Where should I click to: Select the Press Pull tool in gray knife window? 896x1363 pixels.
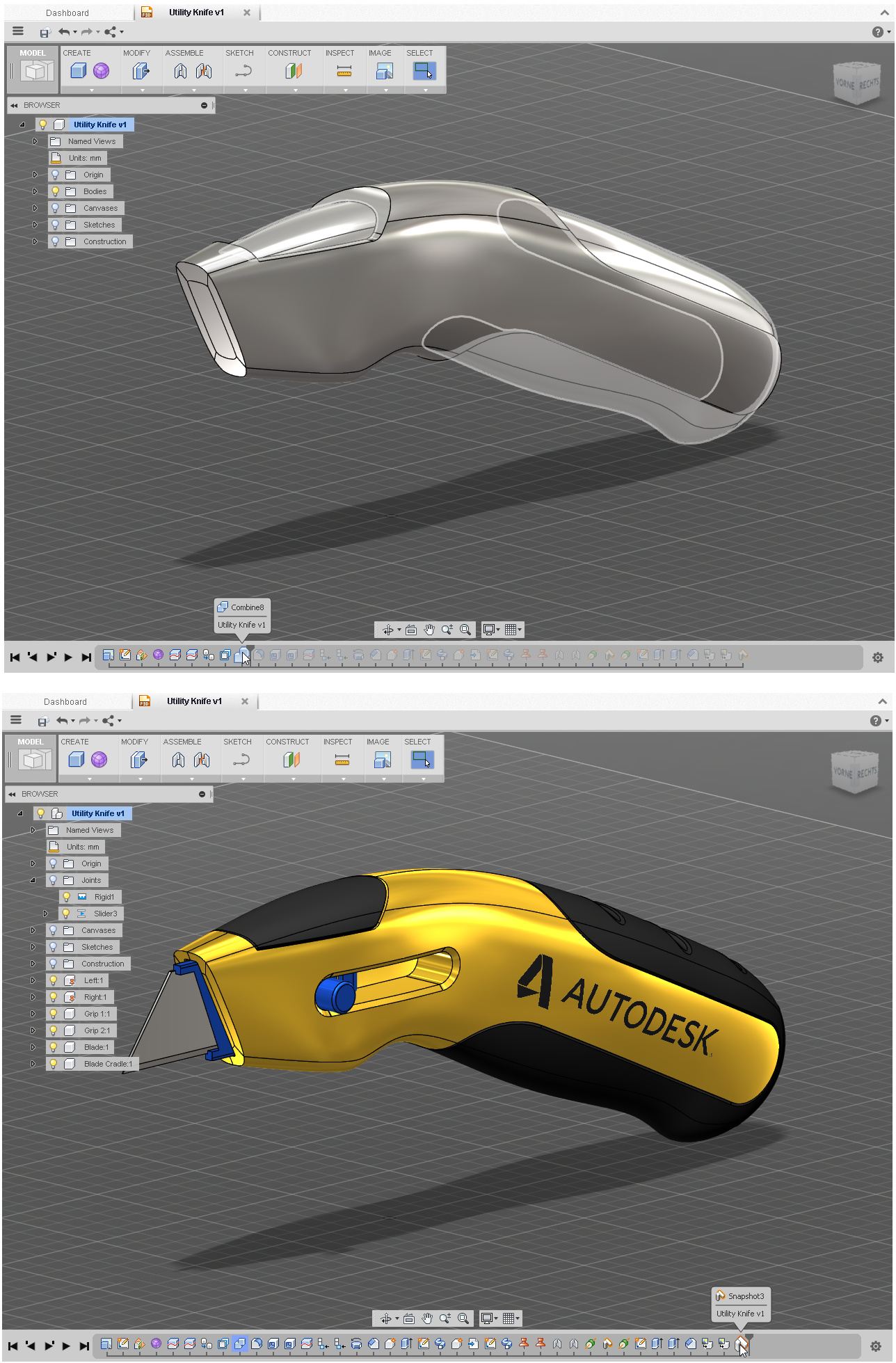pos(141,71)
